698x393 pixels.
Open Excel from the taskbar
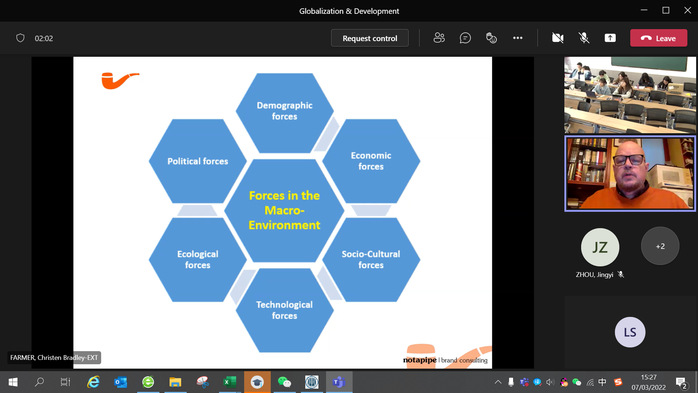pos(229,382)
